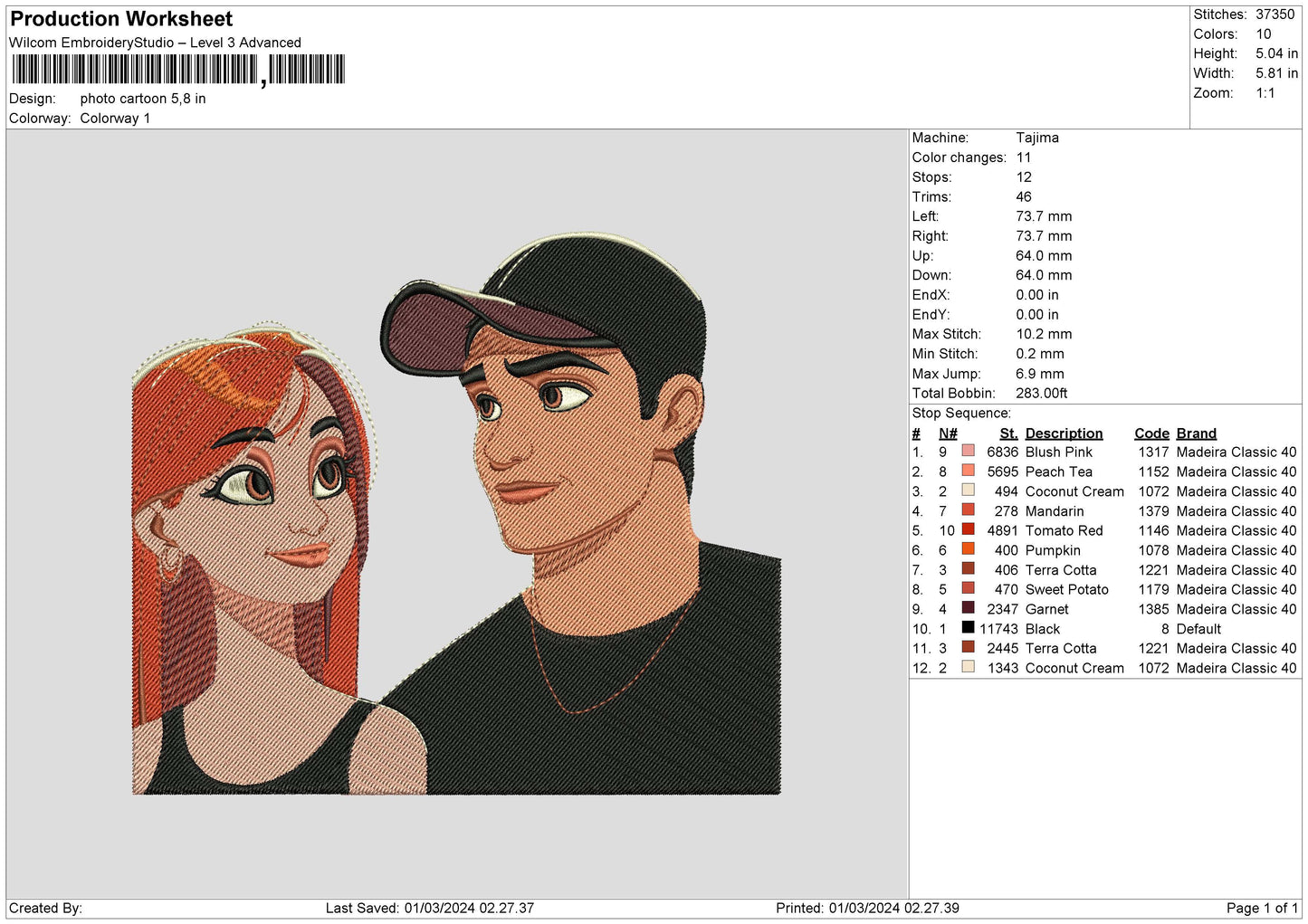Click the Total Bobbin value '283.00ft'
1308x924 pixels.
pyautogui.click(x=1042, y=393)
